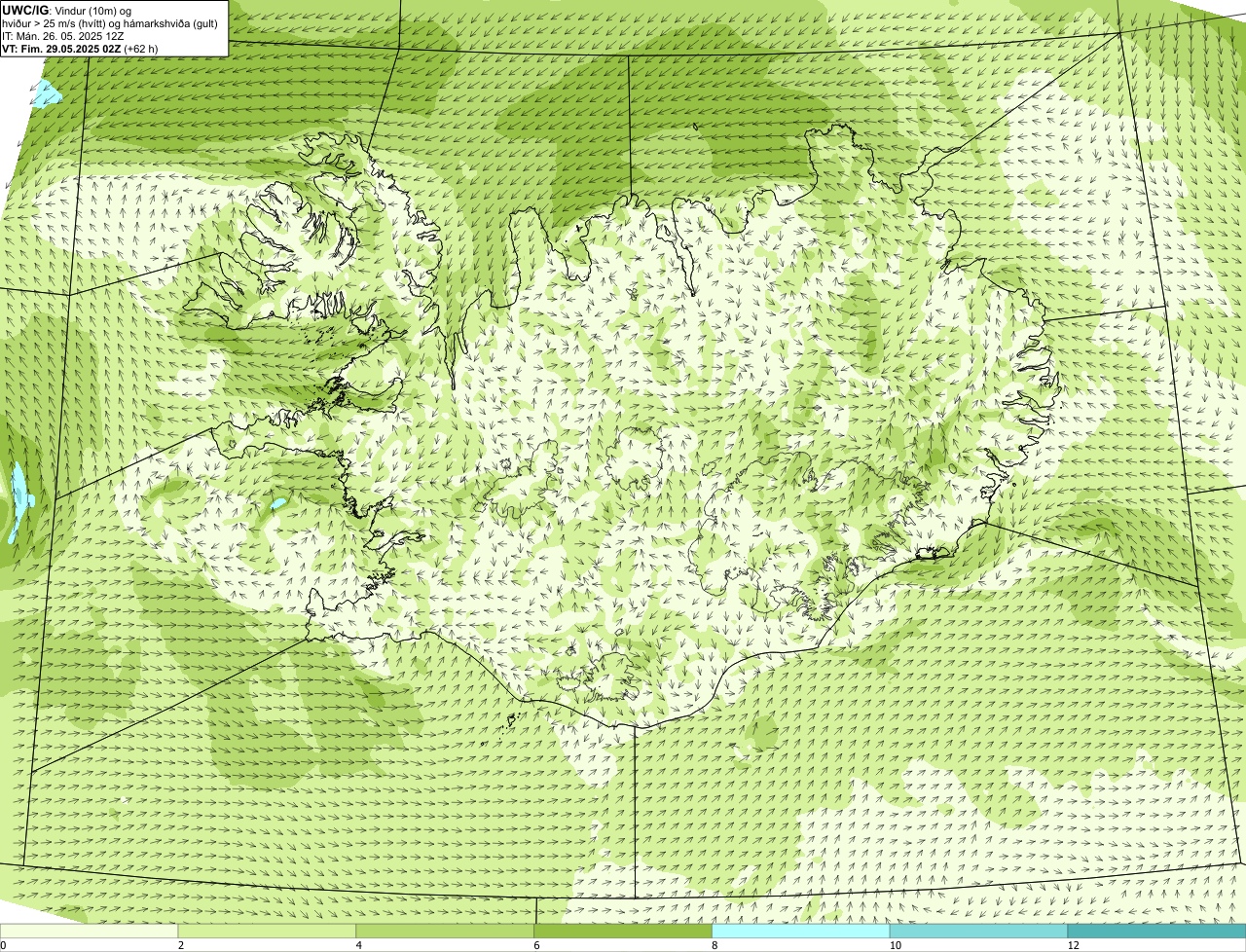Select the 'hviður > 25 m/s' description line
Image resolution: width=1246 pixels, height=952 pixels.
[110, 22]
